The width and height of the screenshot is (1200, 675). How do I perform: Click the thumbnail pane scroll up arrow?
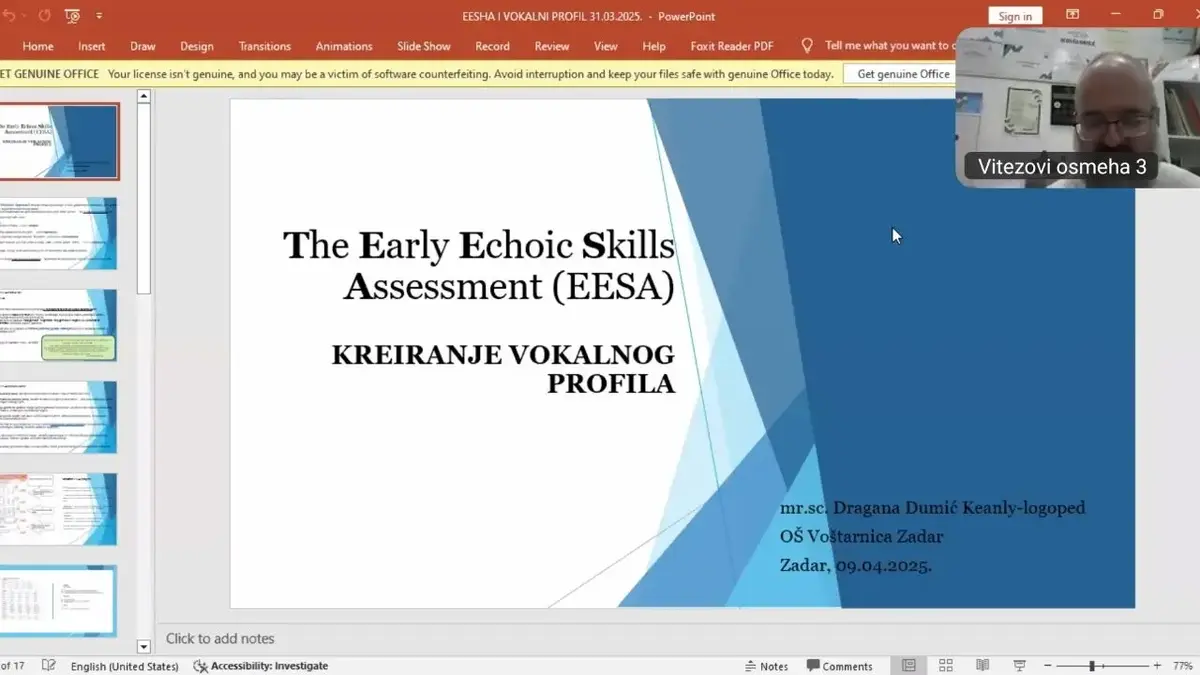point(143,96)
